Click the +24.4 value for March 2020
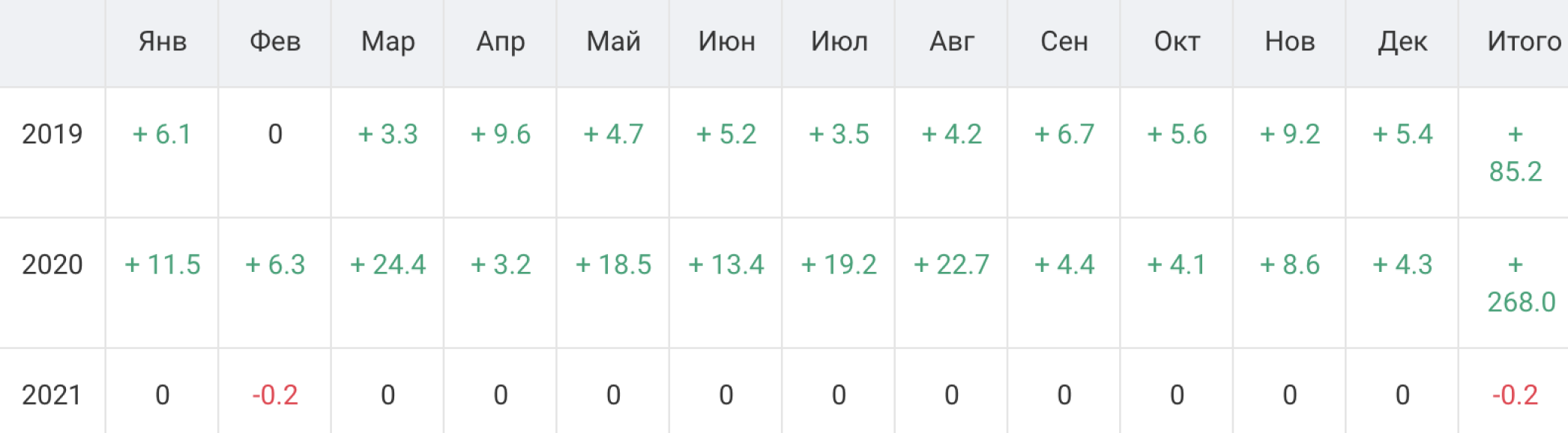Viewport: 1568px width, 433px height. coord(388,264)
